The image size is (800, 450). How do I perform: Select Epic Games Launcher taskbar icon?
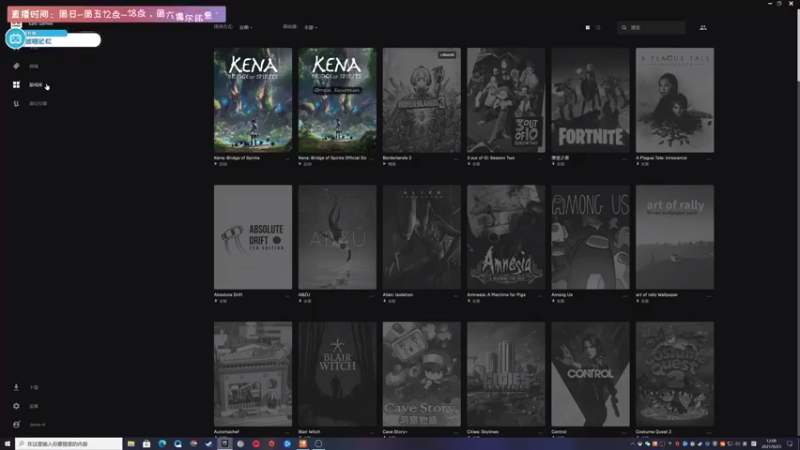pos(224,444)
